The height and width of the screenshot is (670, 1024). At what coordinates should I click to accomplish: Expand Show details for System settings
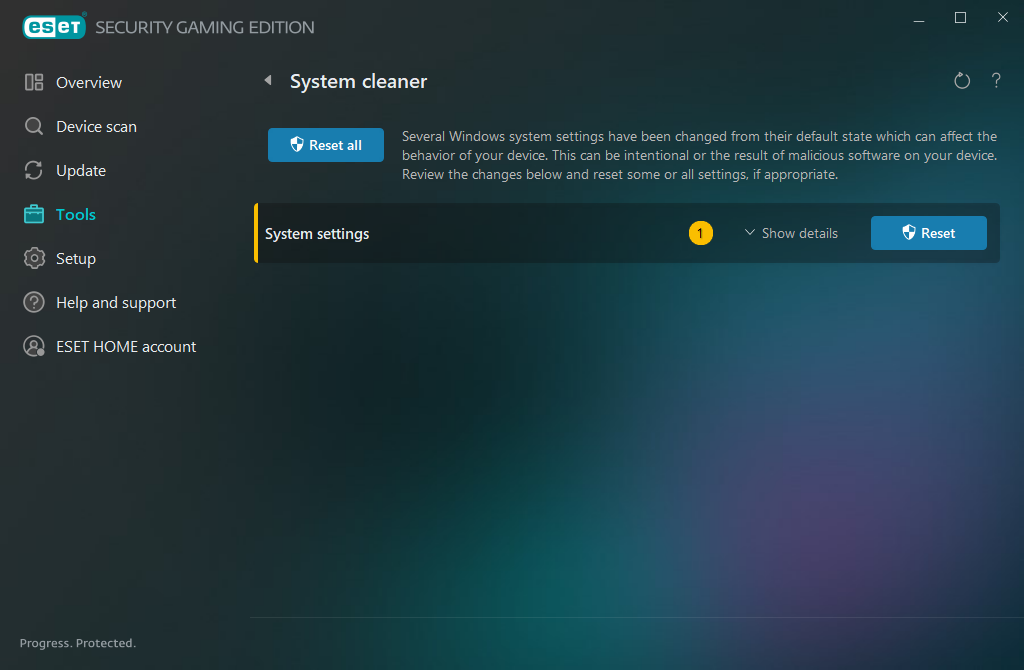(791, 233)
